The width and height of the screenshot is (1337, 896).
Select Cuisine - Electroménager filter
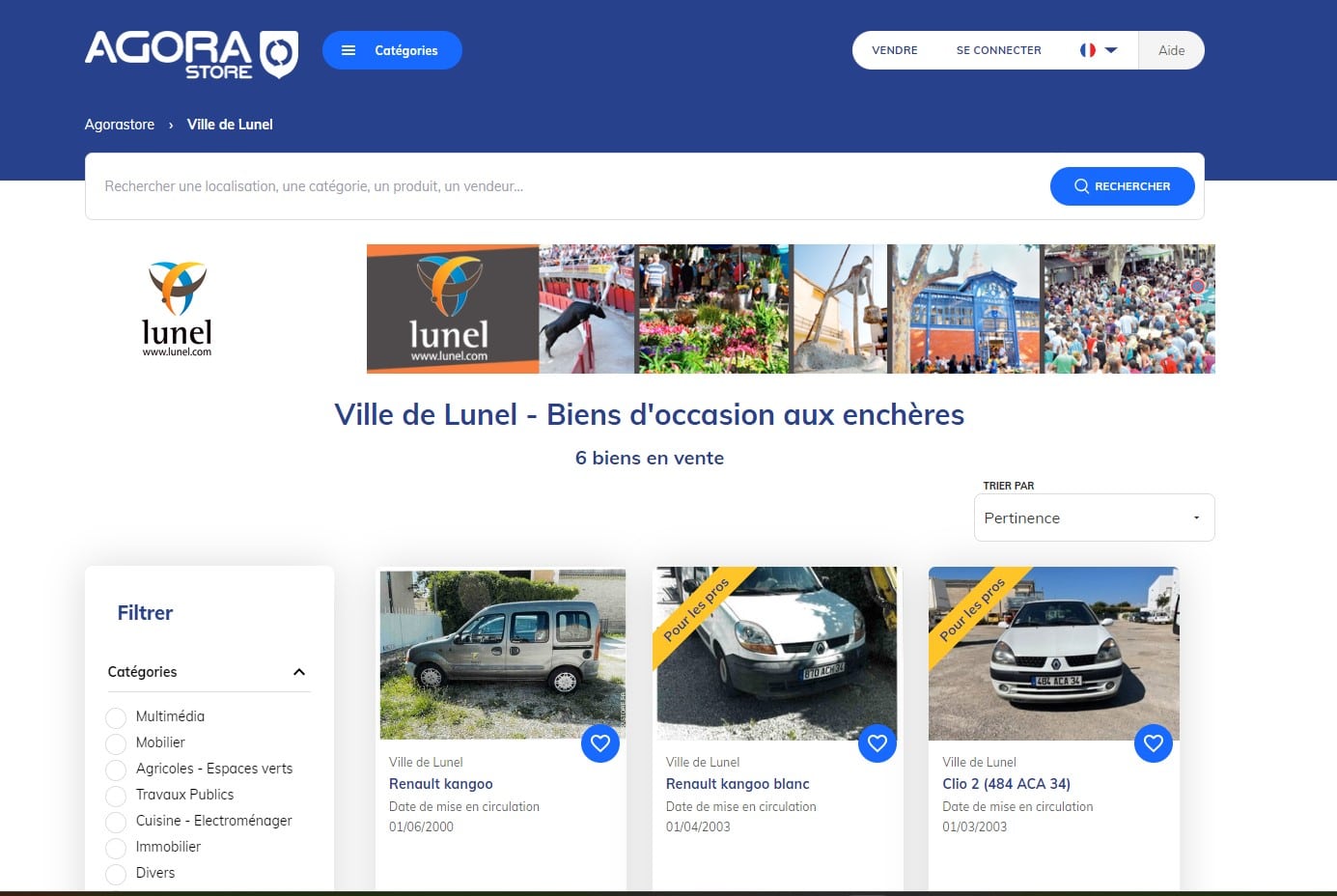click(116, 822)
